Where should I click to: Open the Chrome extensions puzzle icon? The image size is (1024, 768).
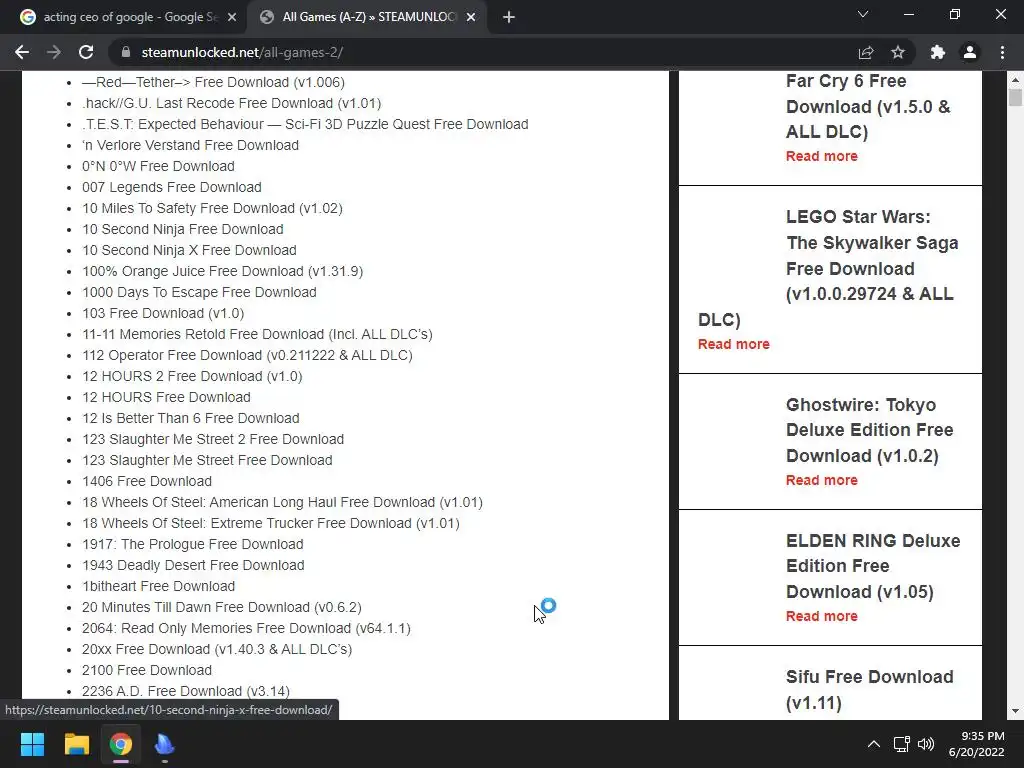coord(938,52)
